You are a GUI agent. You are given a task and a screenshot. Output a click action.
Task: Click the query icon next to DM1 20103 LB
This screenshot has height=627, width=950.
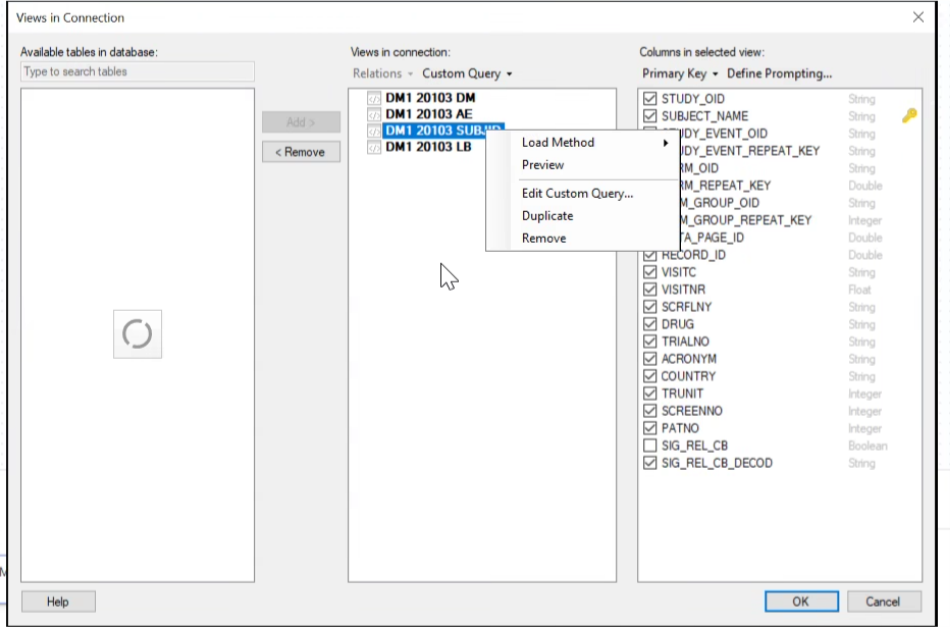tap(374, 147)
